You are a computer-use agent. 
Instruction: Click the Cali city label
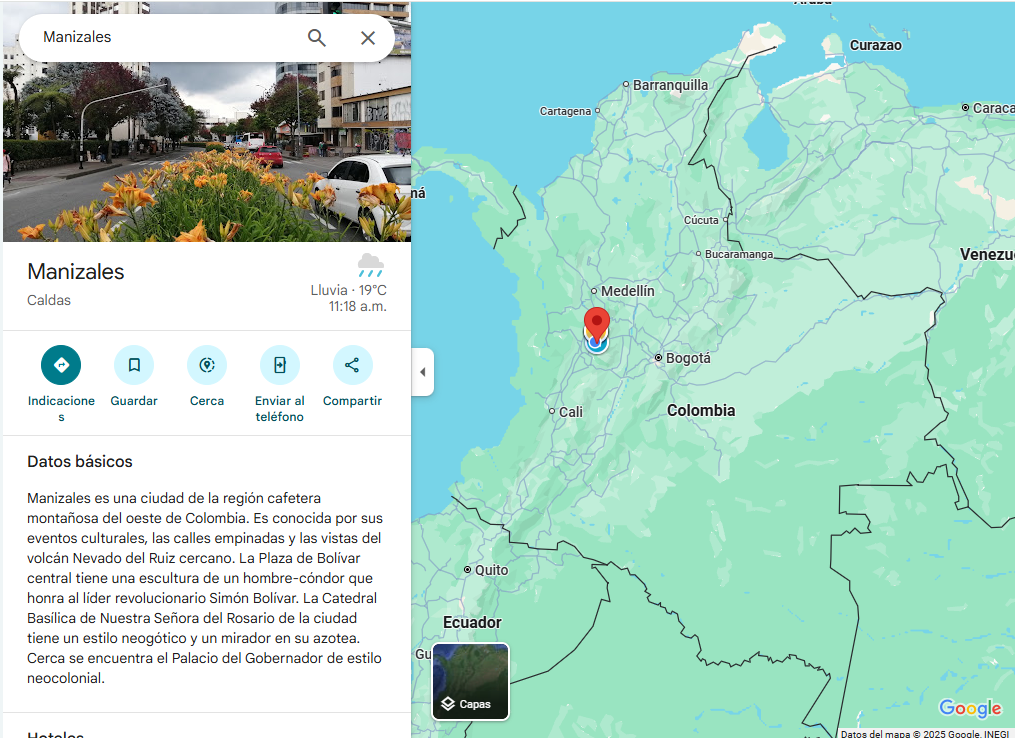pos(570,412)
